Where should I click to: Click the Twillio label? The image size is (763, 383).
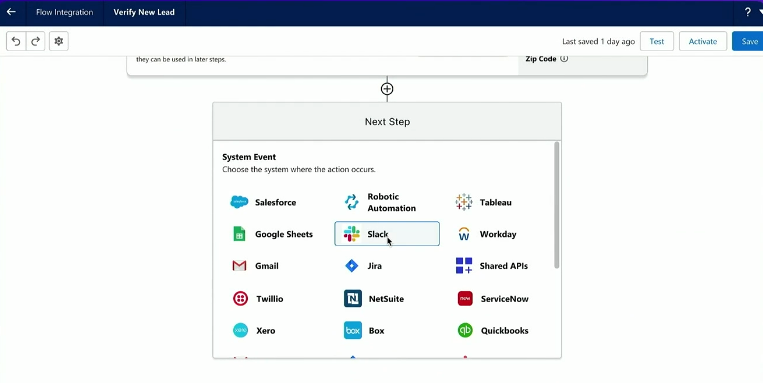point(270,299)
